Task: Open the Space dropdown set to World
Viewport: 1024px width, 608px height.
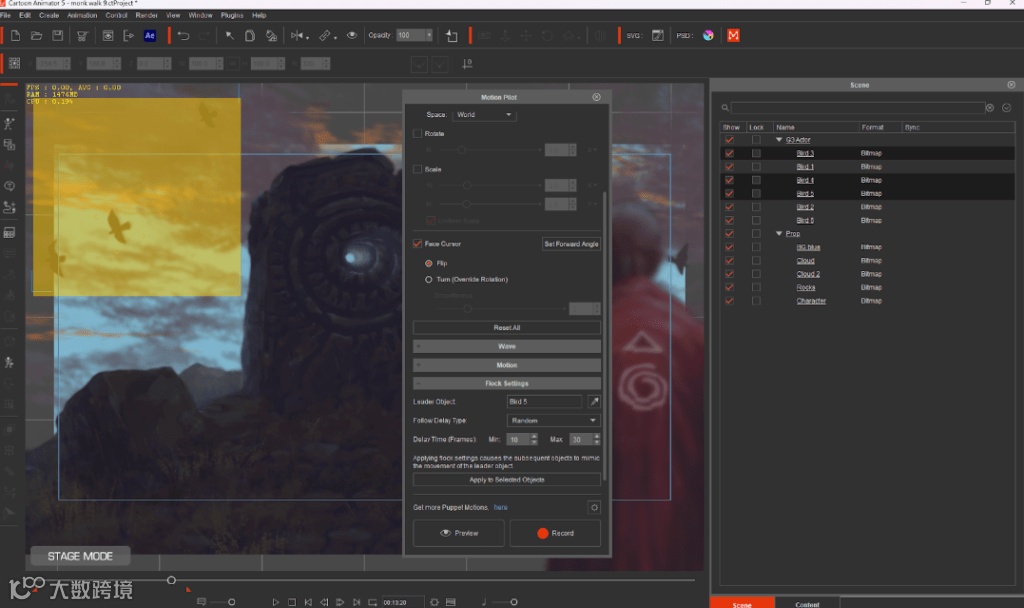Action: (484, 115)
